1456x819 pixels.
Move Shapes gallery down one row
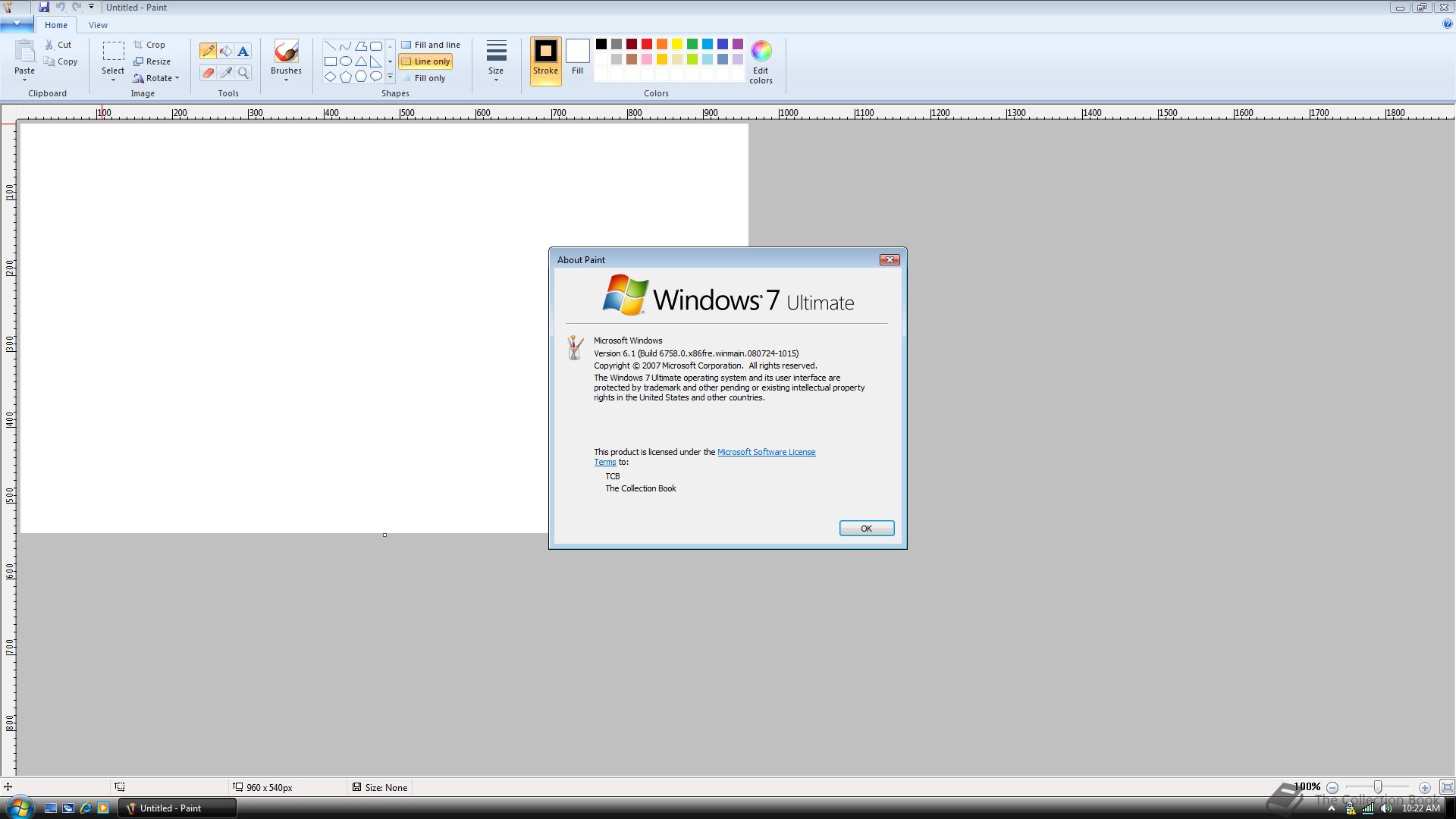[x=390, y=61]
